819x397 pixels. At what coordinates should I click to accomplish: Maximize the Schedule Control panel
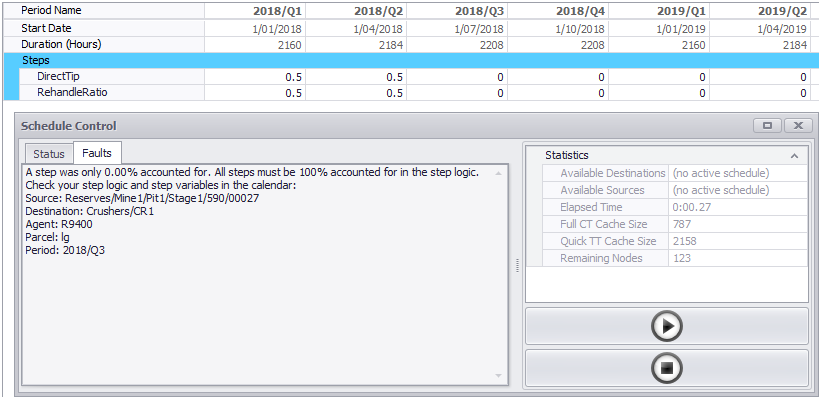(x=767, y=125)
